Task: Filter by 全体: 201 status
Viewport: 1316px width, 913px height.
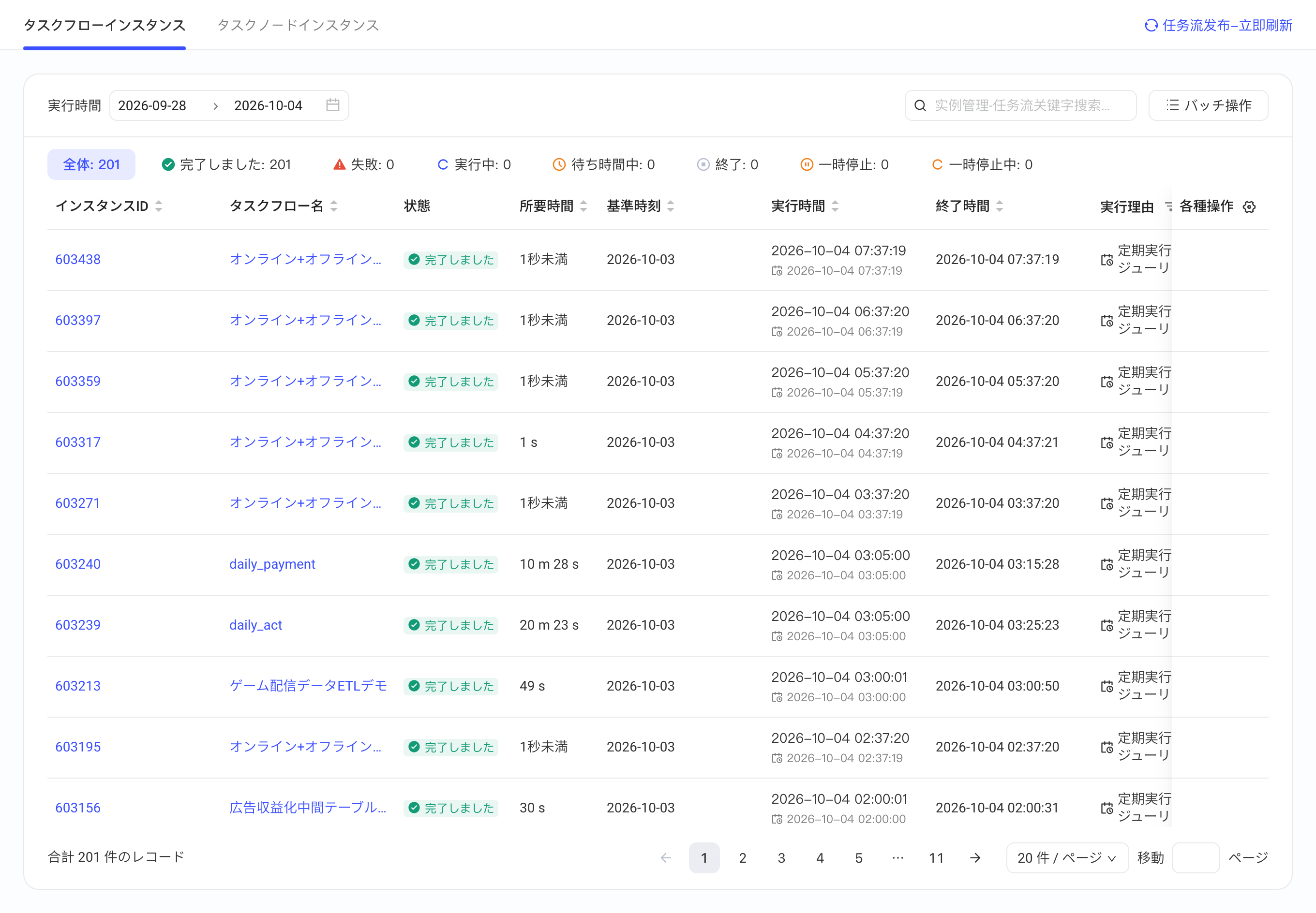Action: [x=91, y=165]
